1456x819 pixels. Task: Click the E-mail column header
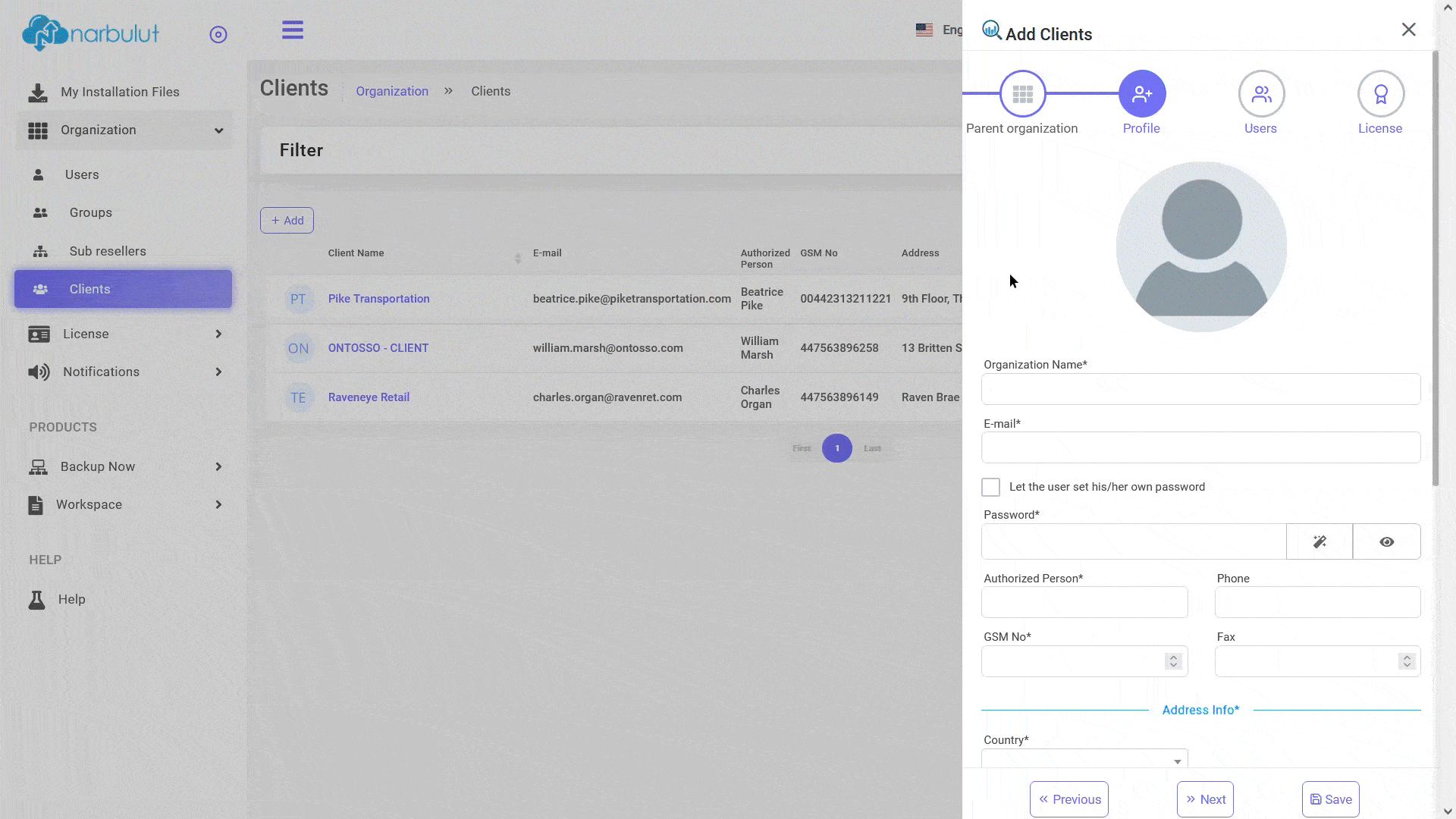[547, 253]
